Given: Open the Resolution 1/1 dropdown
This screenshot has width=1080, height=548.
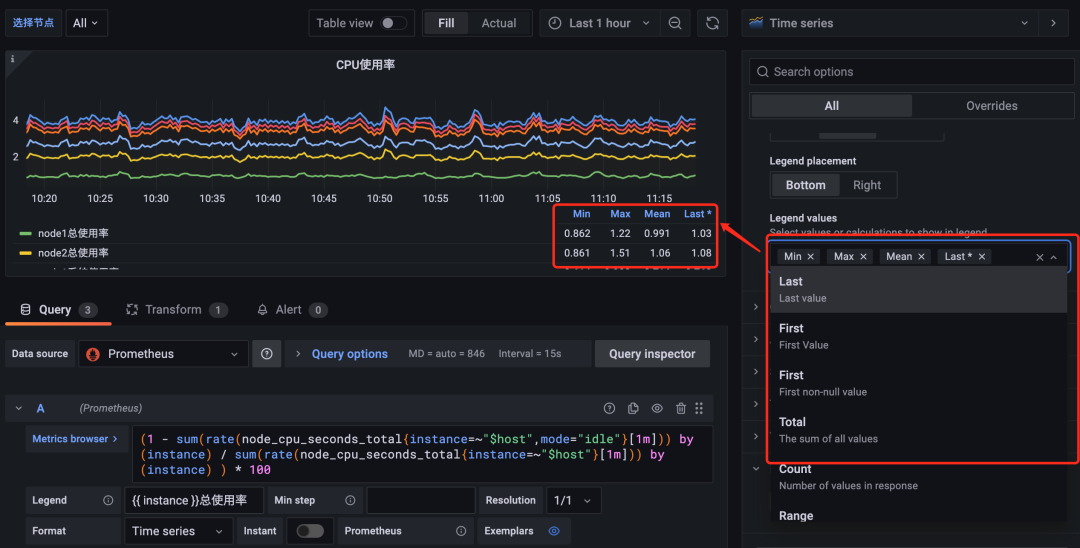Looking at the screenshot, I should (573, 500).
